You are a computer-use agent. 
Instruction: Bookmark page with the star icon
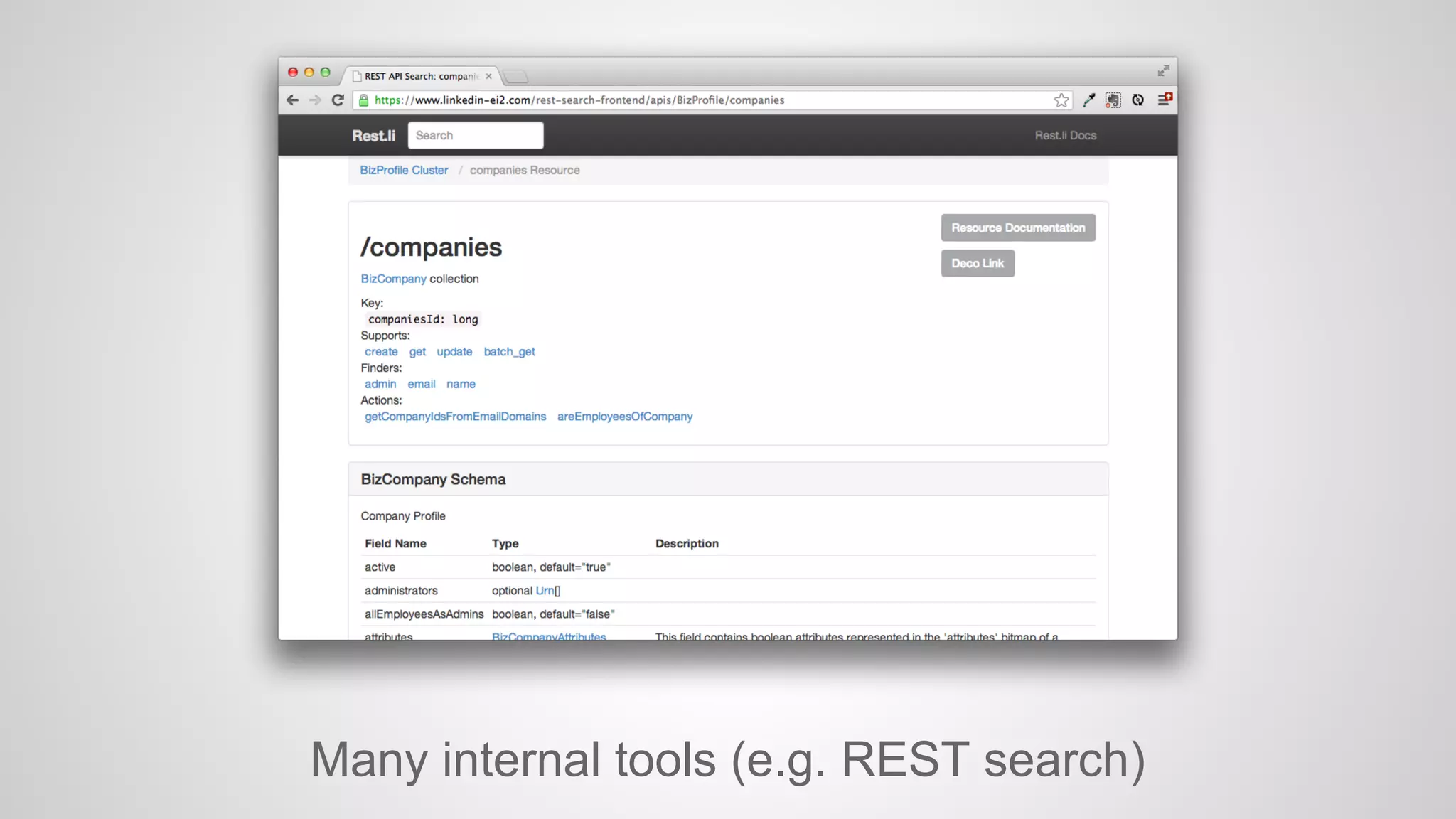1061,100
